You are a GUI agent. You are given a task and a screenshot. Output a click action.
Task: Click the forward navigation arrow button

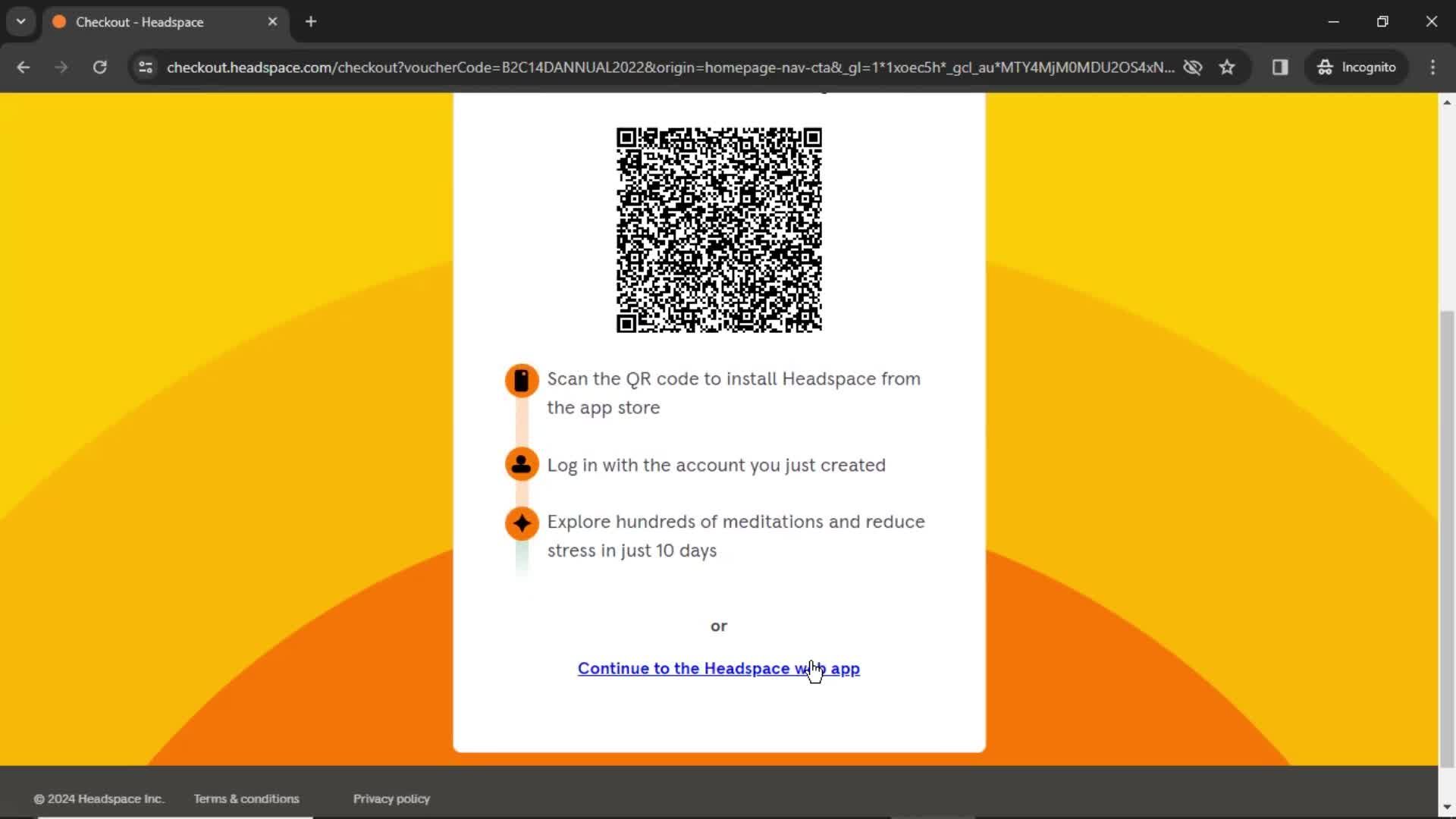61,67
